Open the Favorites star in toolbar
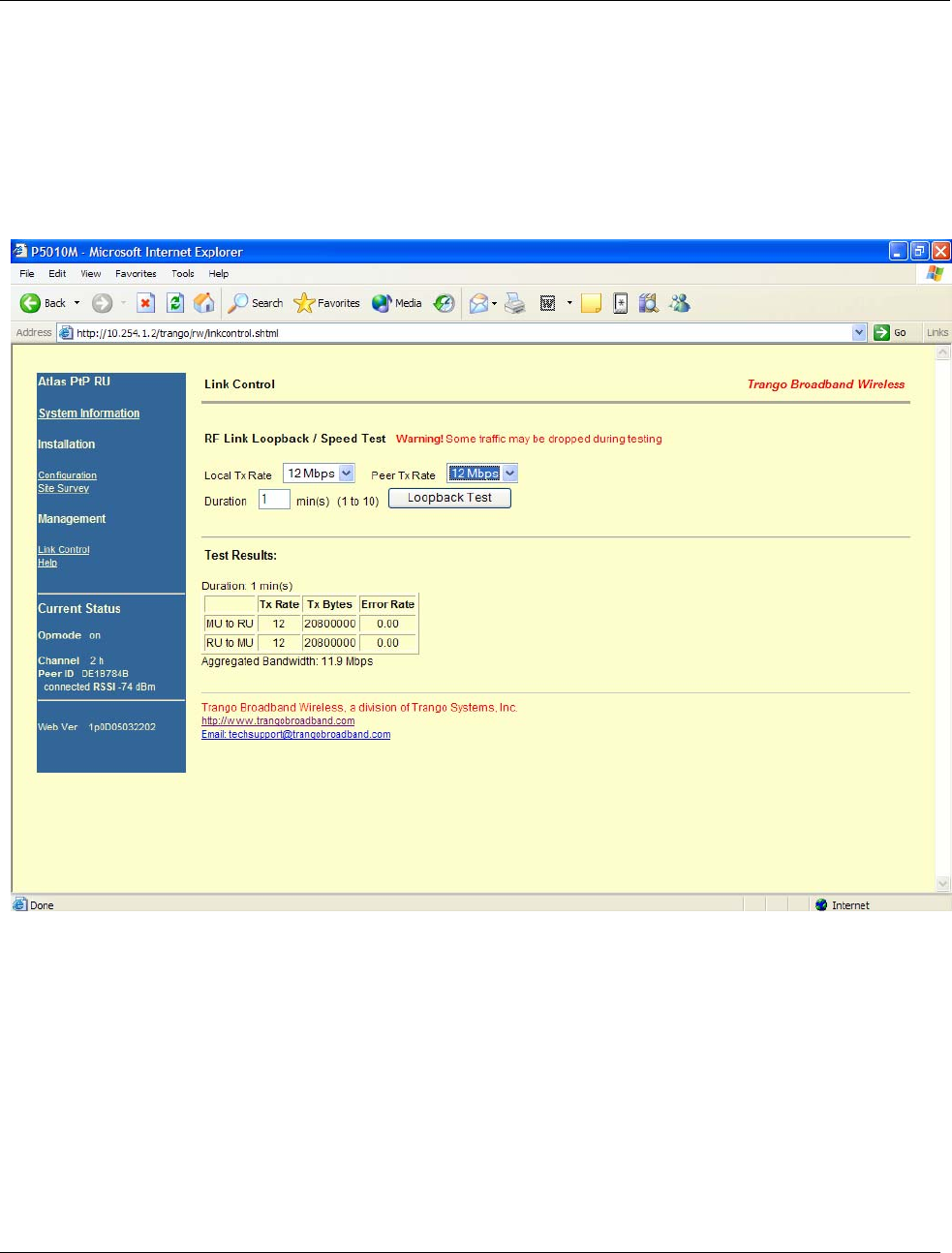This screenshot has width=952, height=1253. point(327,303)
